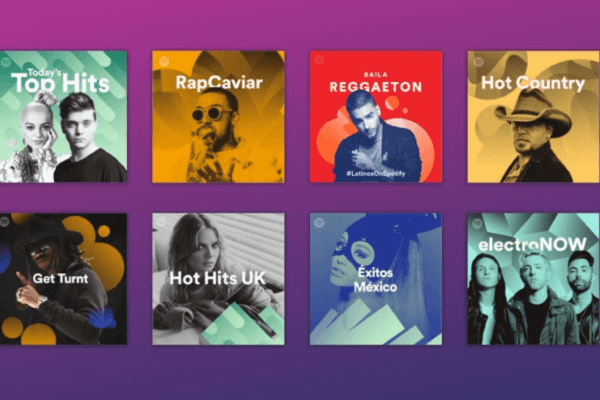Click the #LatinosOnSpotify hashtag text

point(375,173)
